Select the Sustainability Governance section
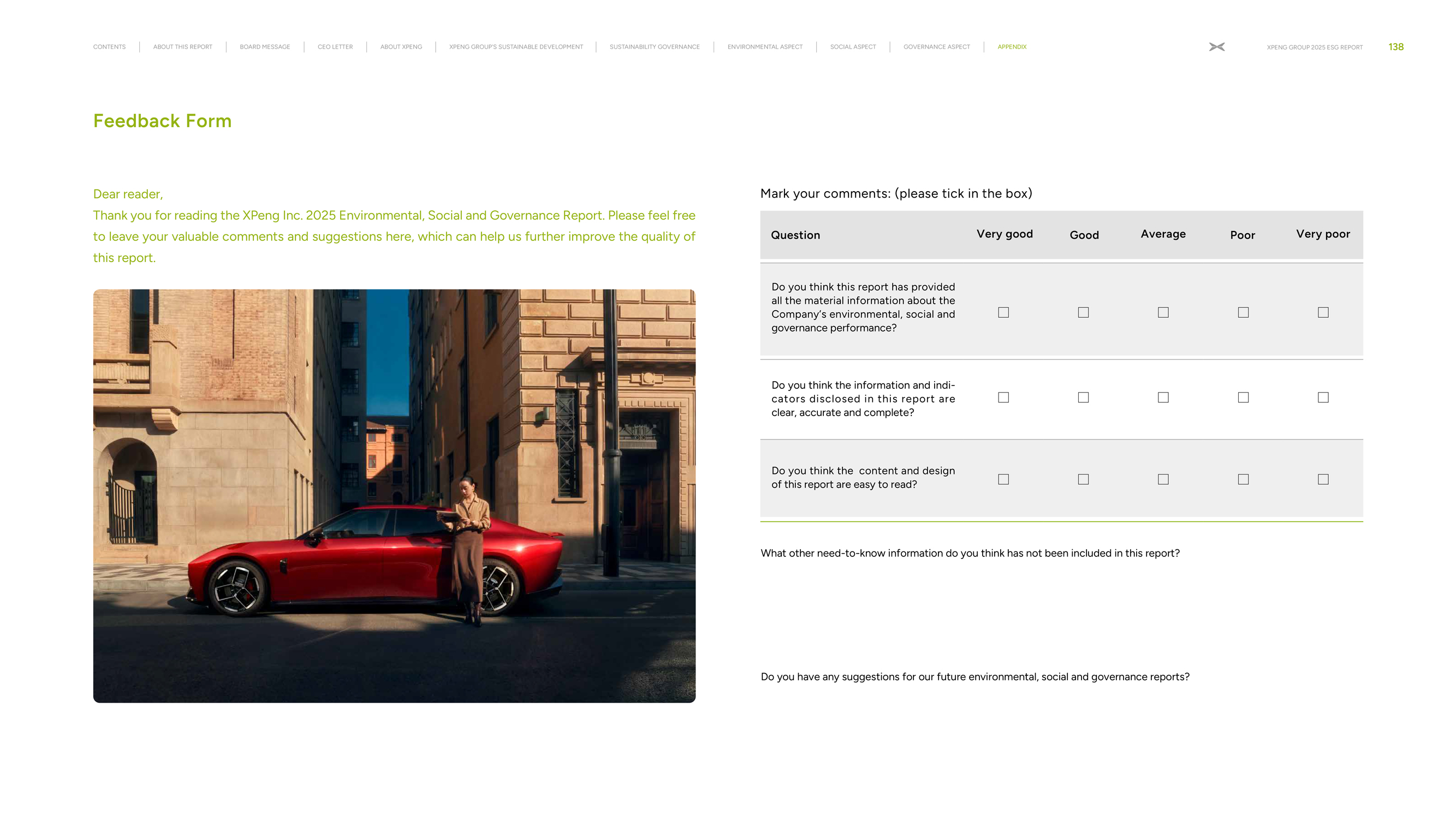Image resolution: width=1456 pixels, height=819 pixels. 655,47
